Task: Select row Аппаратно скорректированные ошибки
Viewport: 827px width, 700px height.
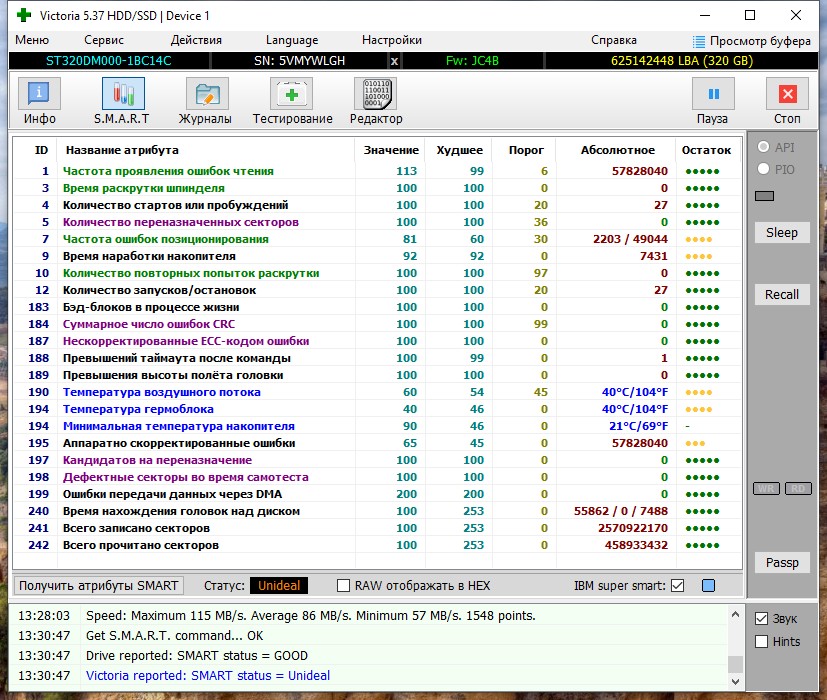Action: tap(377, 443)
